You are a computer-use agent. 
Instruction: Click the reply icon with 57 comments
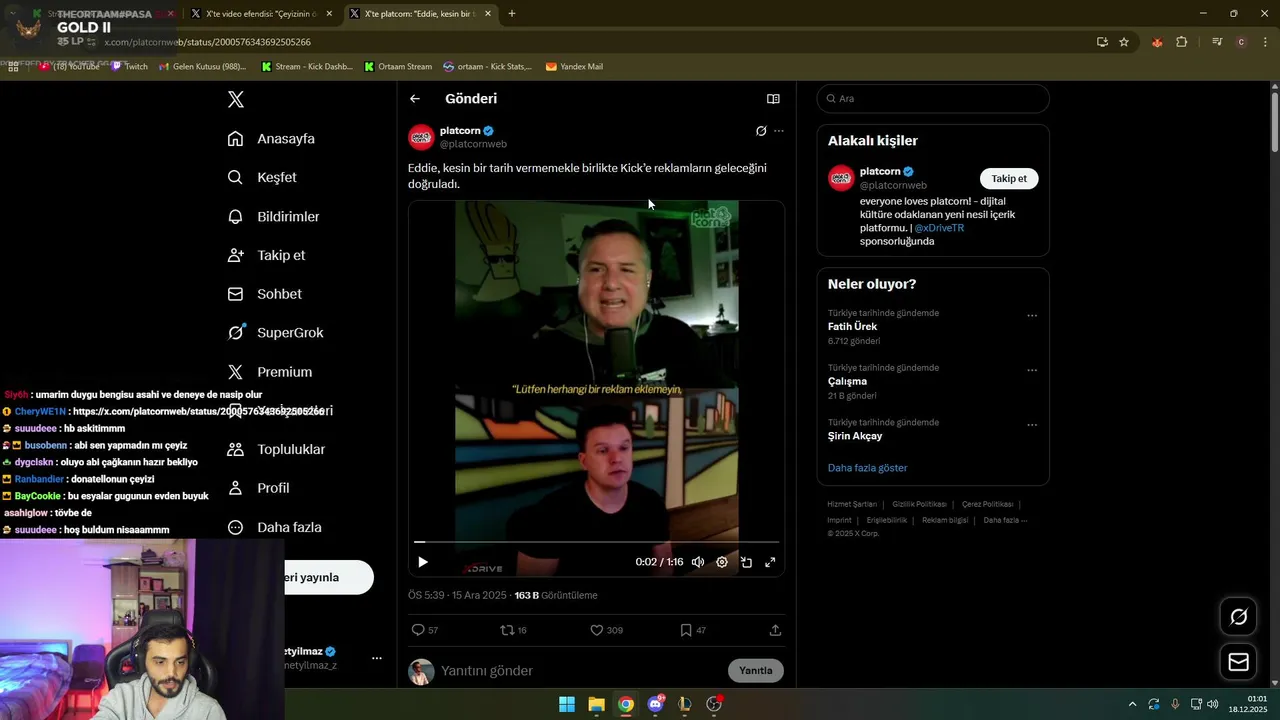425,630
